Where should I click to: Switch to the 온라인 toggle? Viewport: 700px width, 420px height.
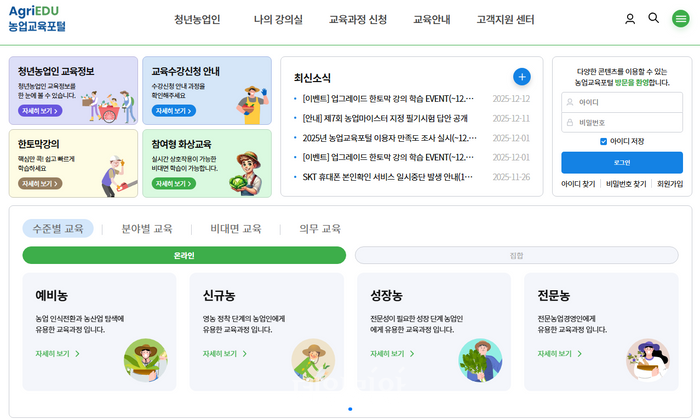(x=184, y=255)
